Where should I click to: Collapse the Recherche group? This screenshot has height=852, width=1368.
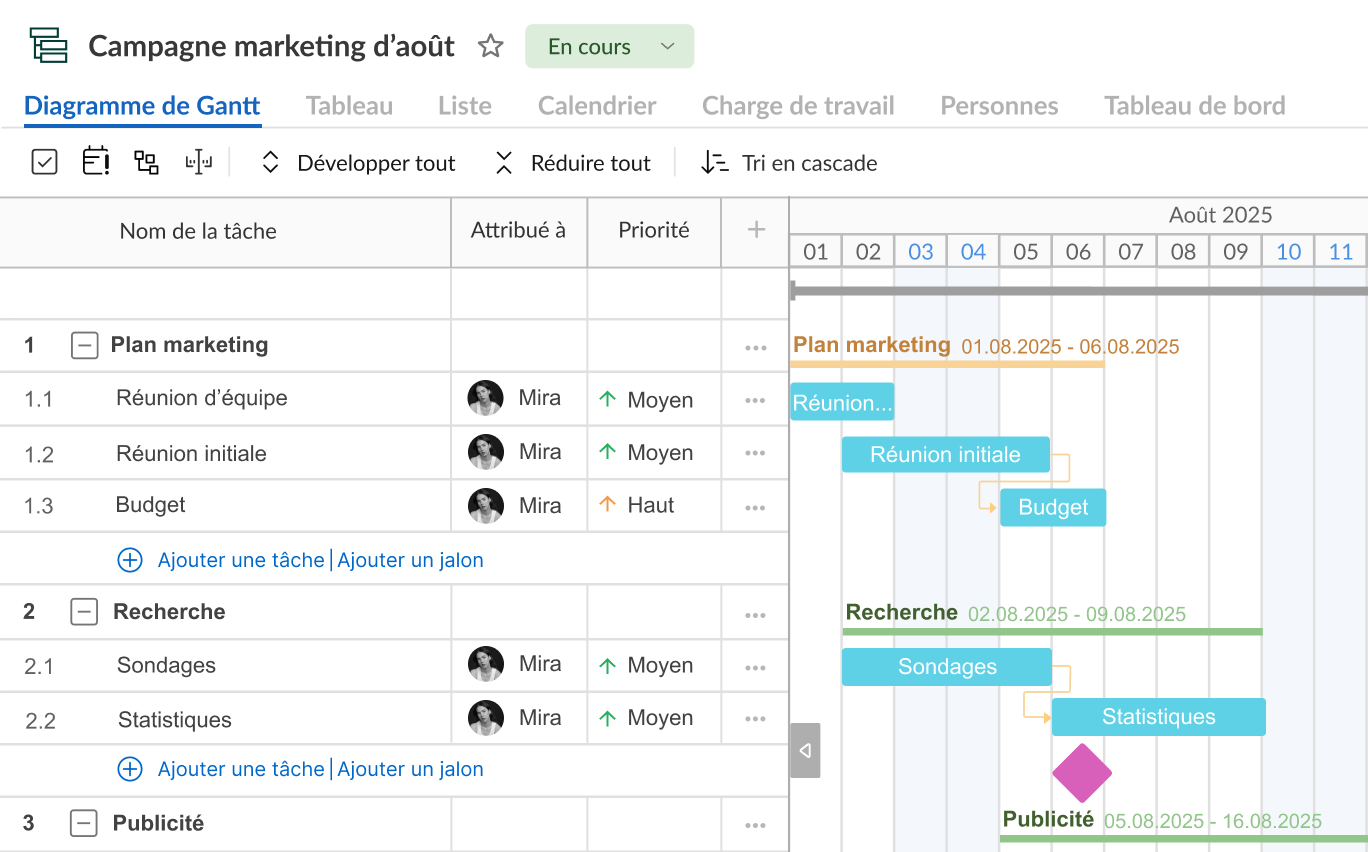coord(84,611)
